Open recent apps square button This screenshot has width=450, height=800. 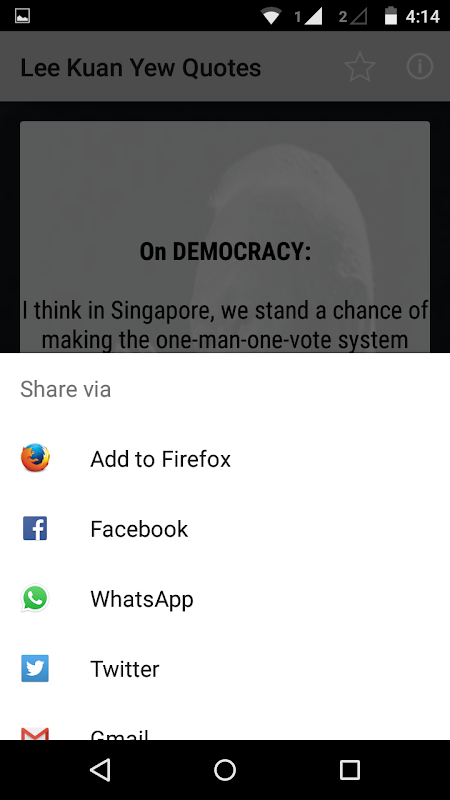coord(350,769)
